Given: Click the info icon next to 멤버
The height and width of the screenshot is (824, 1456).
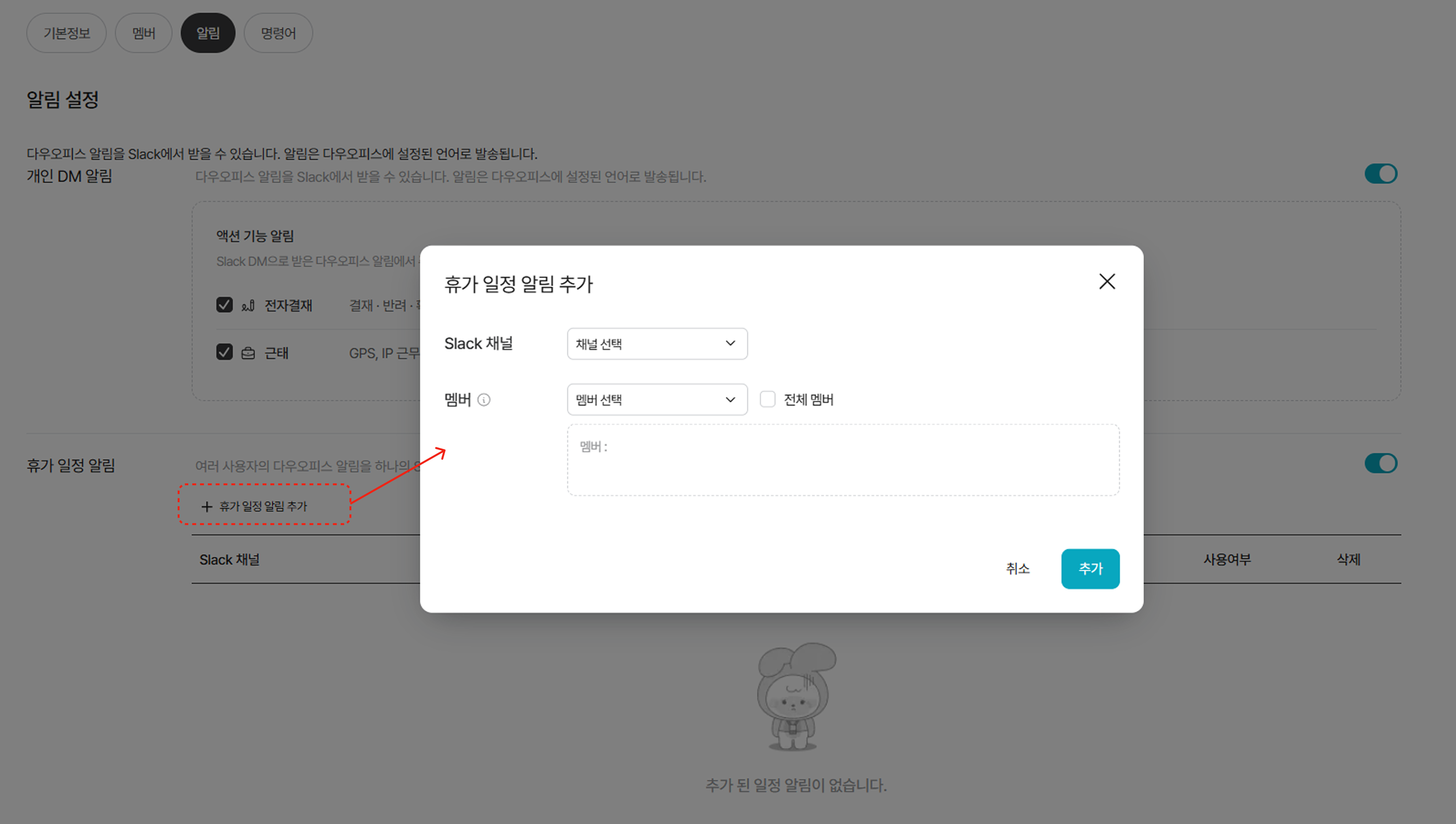Looking at the screenshot, I should (x=484, y=400).
